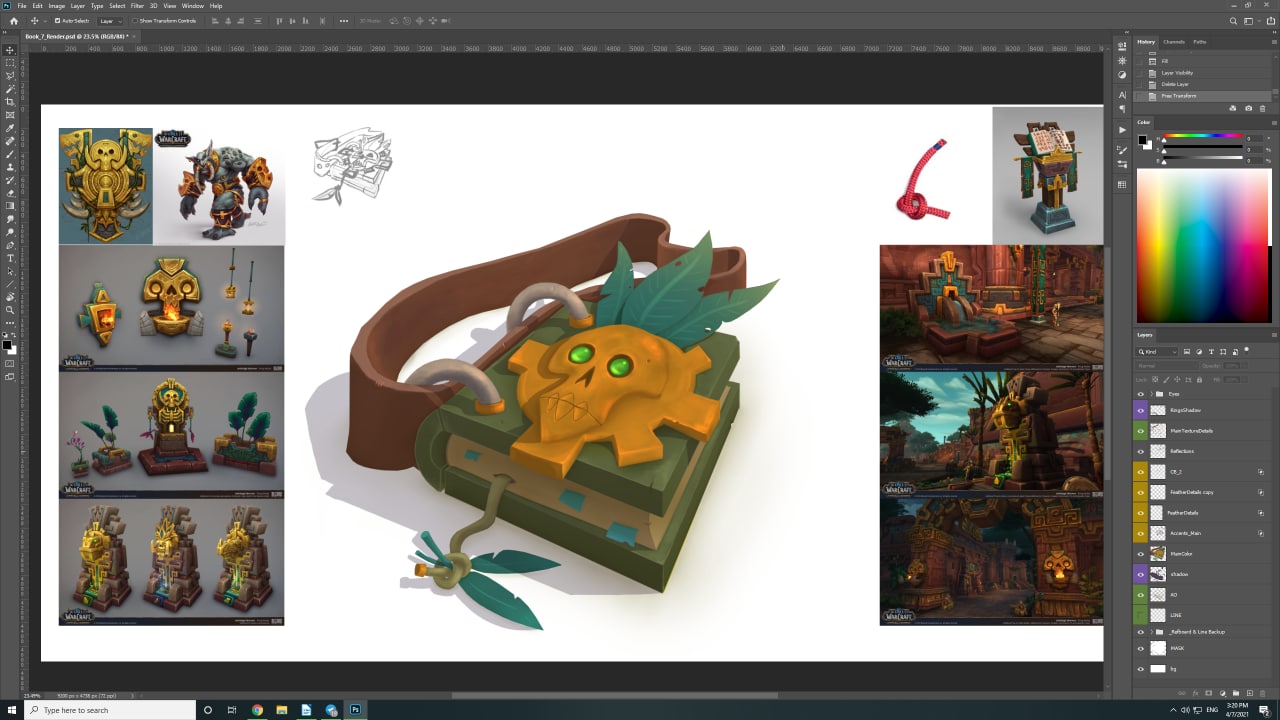Select the Eraser tool
This screenshot has height=720, width=1280.
[10, 193]
